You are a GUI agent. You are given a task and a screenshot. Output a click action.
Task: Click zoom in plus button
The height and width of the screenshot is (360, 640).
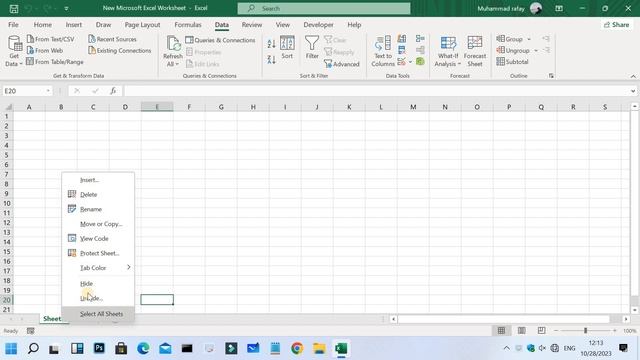pyautogui.click(x=614, y=330)
